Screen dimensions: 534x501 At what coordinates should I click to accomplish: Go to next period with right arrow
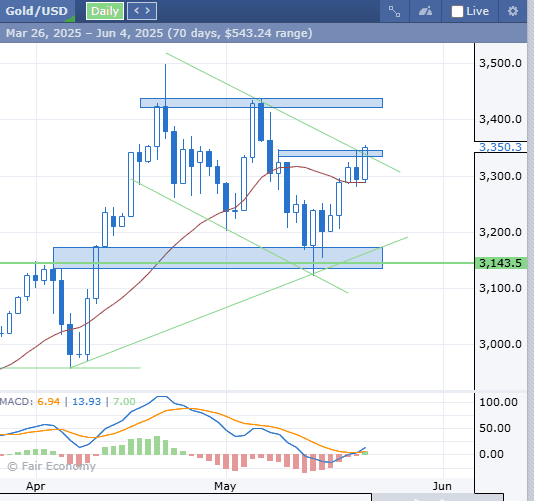click(x=148, y=11)
